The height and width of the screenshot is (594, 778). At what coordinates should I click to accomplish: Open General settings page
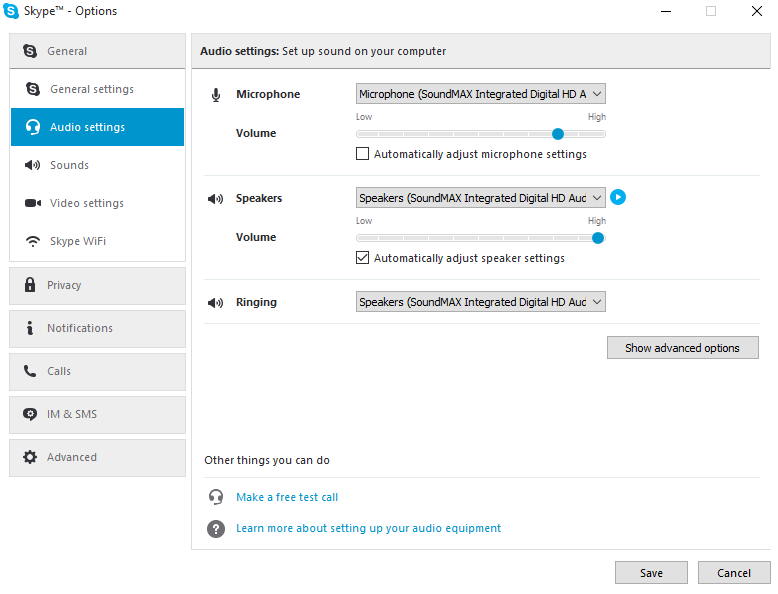[x=97, y=89]
